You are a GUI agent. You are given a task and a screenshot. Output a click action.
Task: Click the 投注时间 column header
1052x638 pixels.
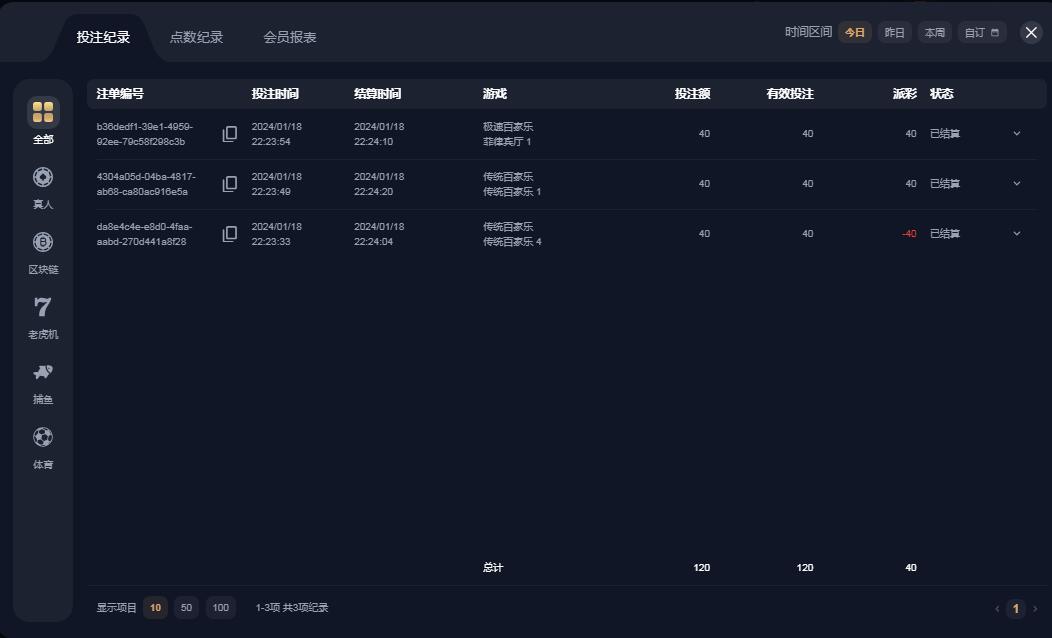tap(275, 94)
